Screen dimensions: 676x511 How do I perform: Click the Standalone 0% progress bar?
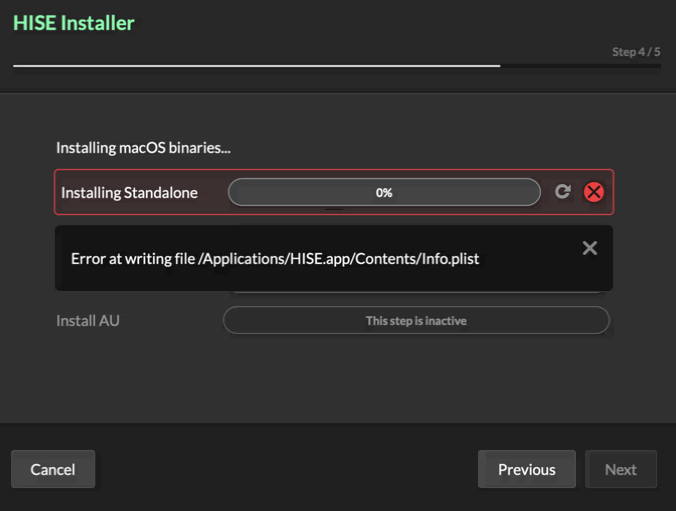384,192
